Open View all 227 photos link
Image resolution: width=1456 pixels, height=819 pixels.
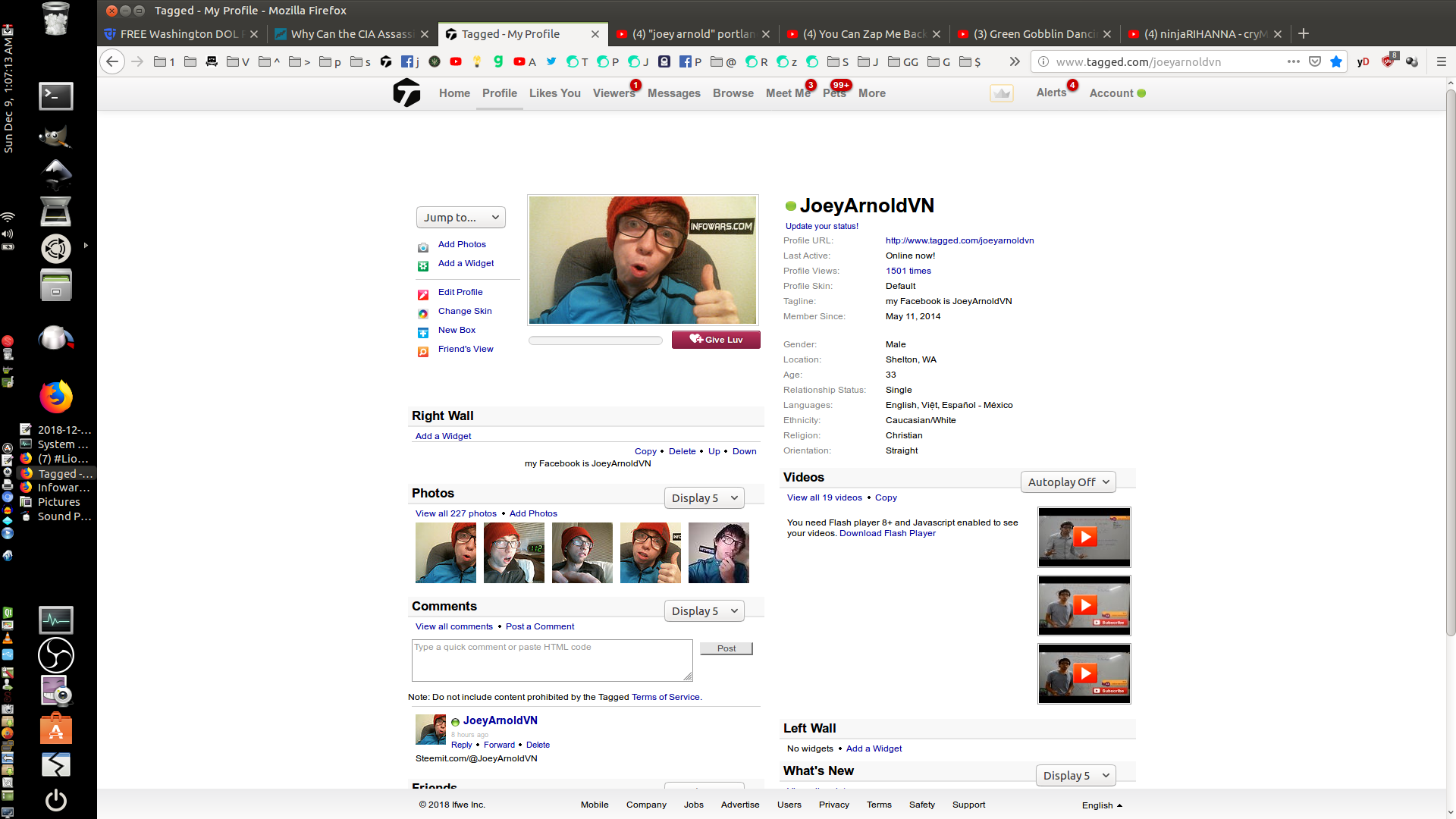pyautogui.click(x=455, y=513)
